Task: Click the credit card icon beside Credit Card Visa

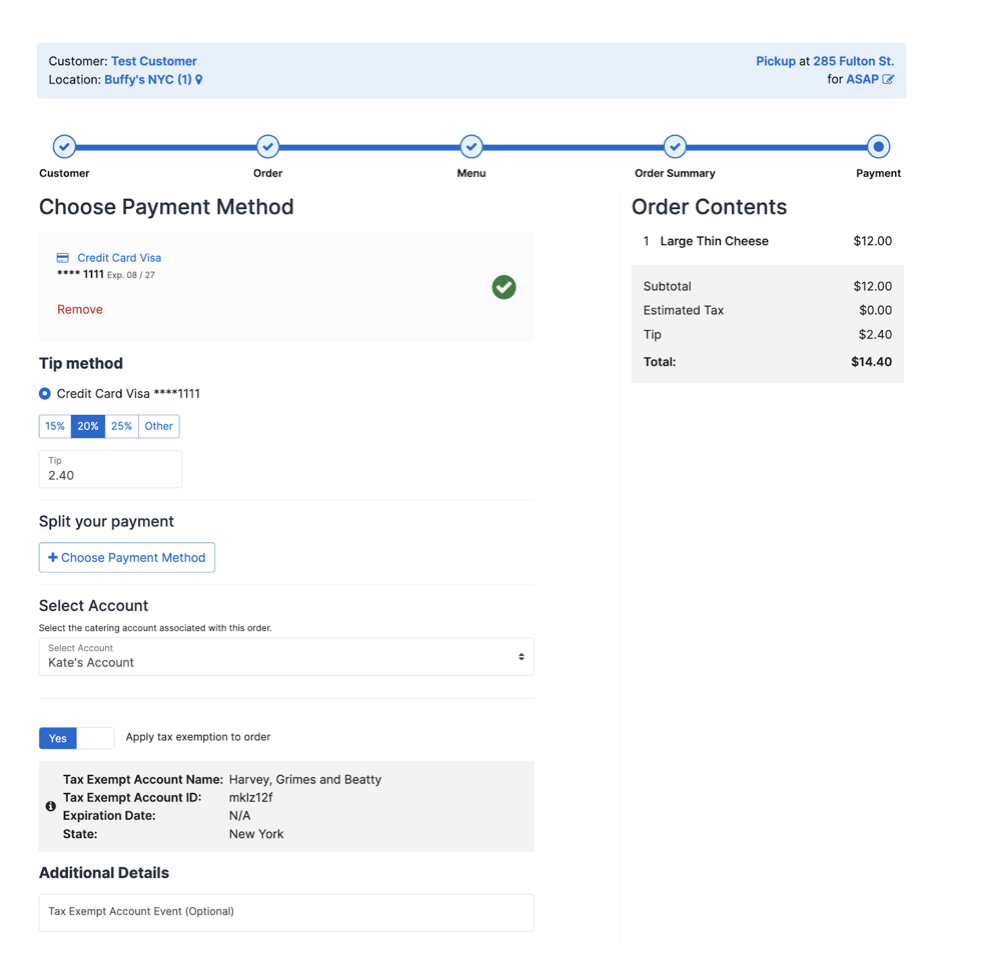Action: pos(63,258)
